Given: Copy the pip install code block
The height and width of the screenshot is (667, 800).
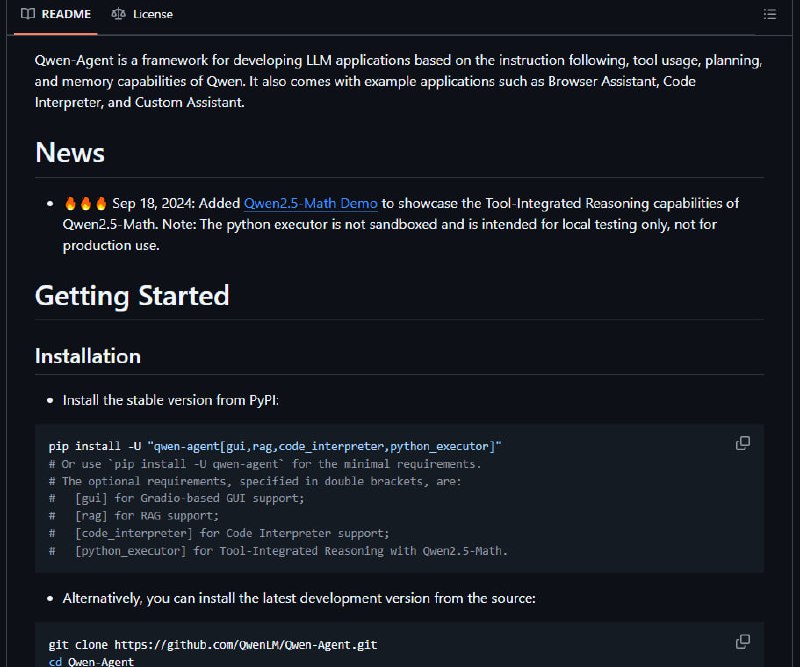Looking at the screenshot, I should pos(743,443).
